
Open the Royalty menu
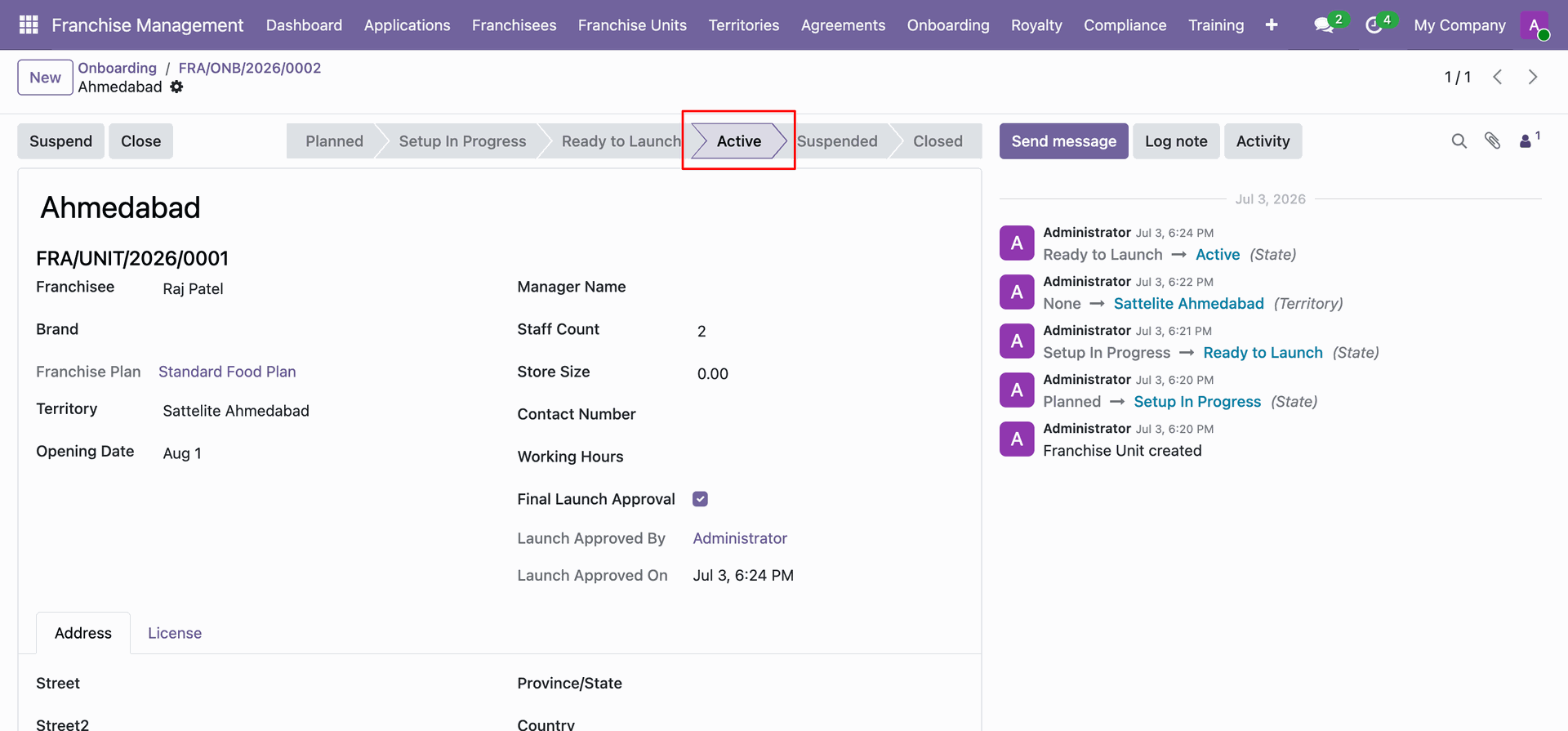click(1036, 25)
